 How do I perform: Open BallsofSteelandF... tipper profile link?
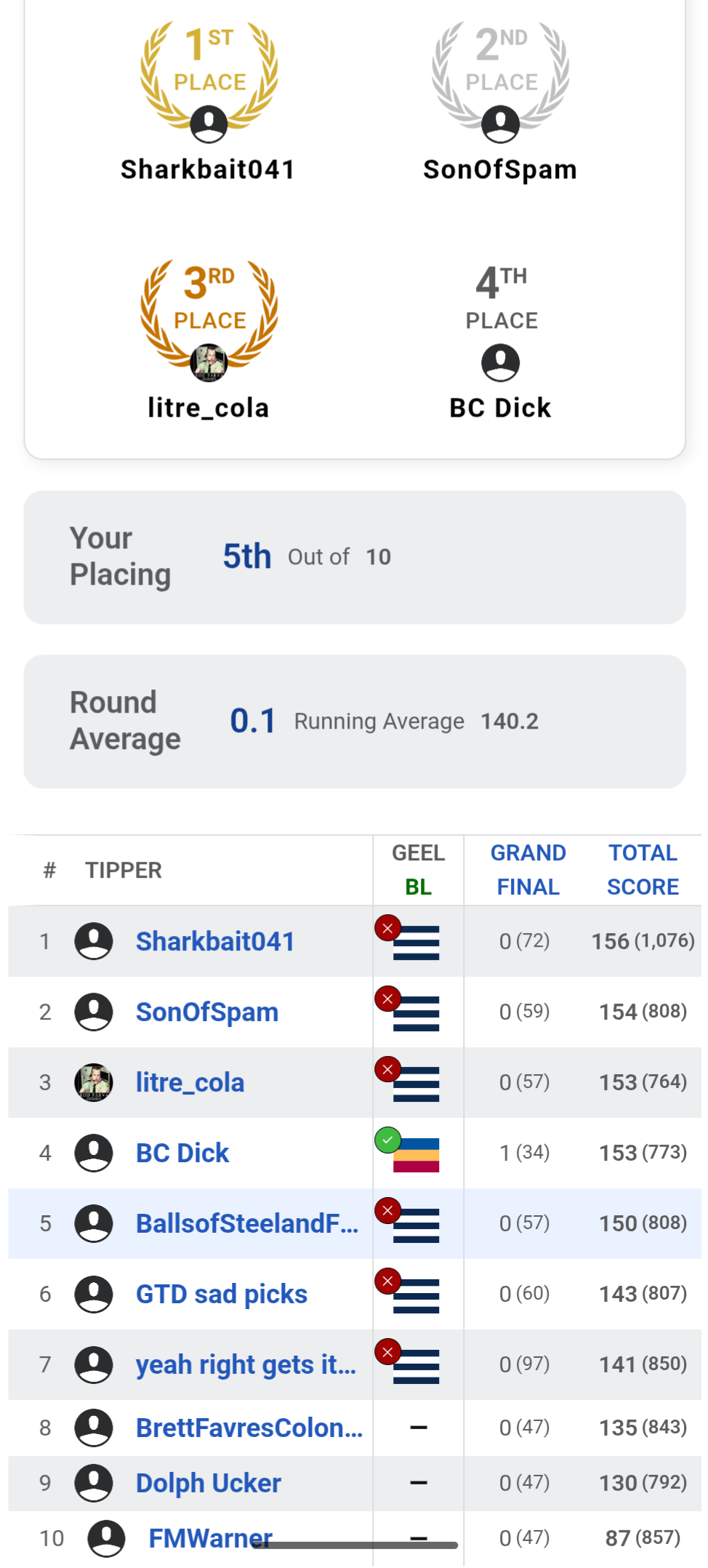click(x=247, y=1223)
